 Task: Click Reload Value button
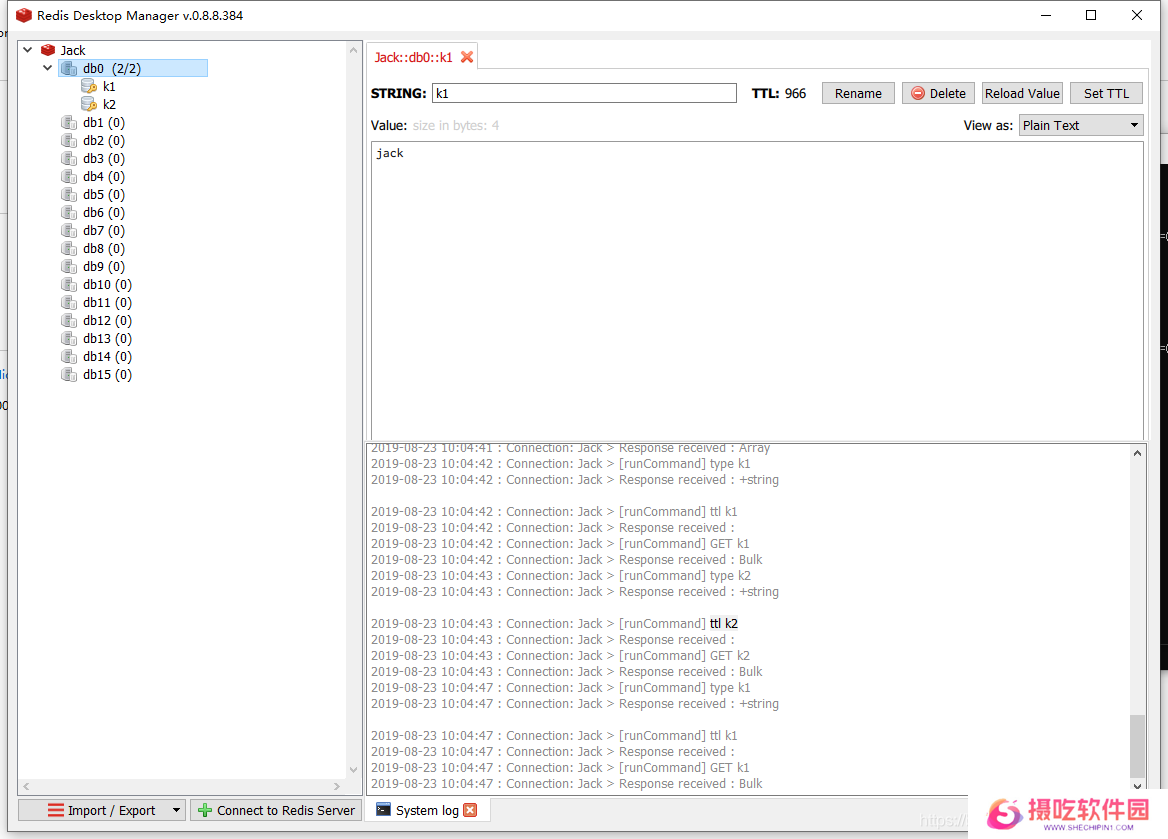[x=1022, y=93]
